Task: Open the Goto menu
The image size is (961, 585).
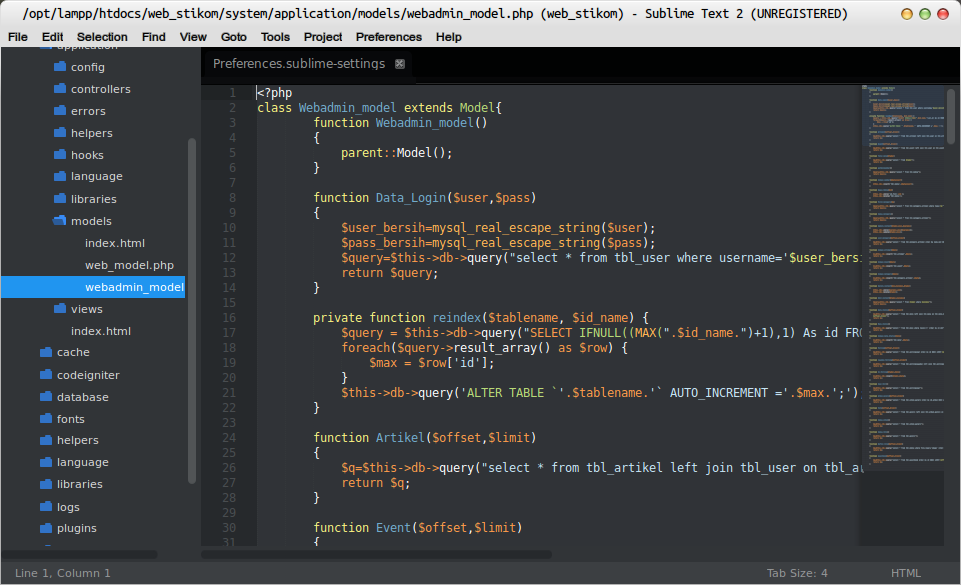Action: [233, 36]
